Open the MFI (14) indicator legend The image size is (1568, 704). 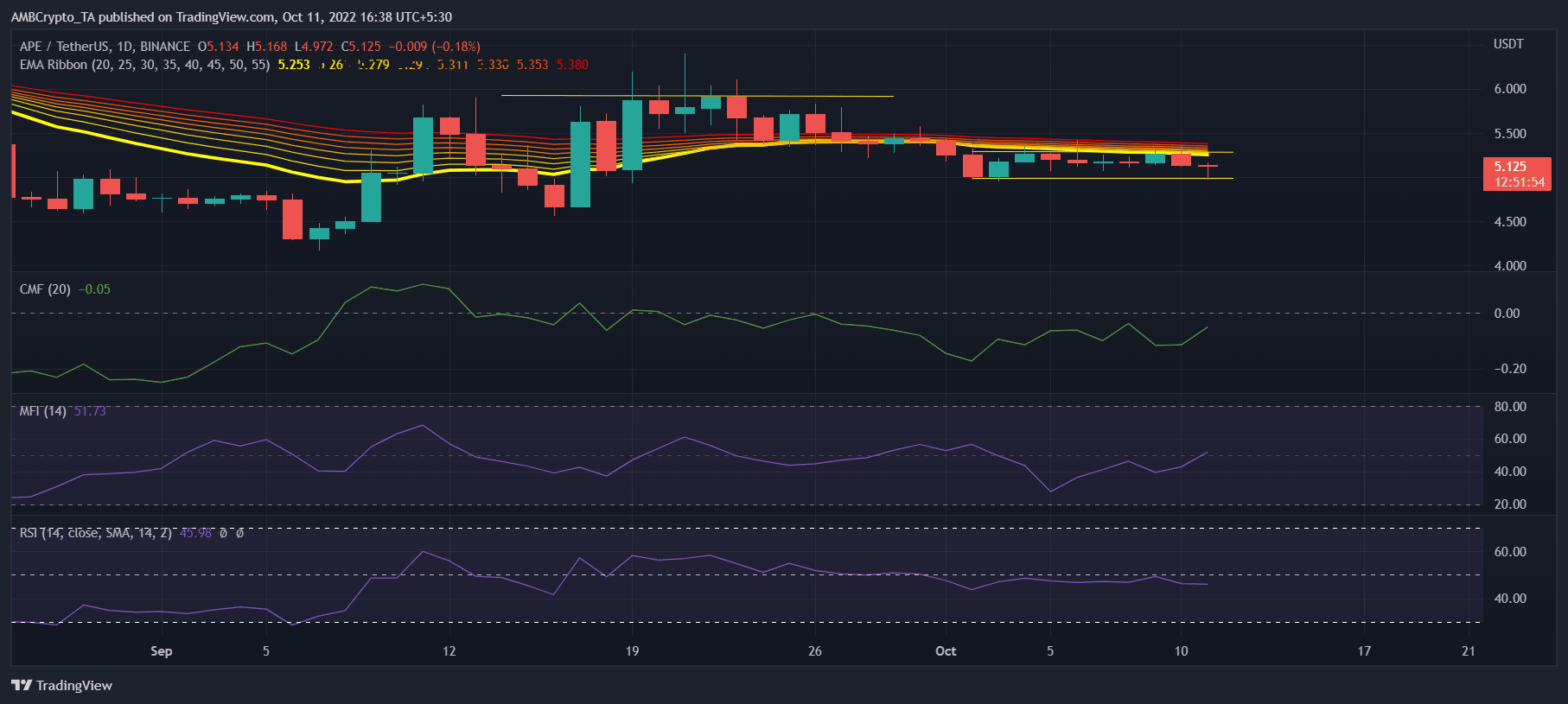pos(42,411)
